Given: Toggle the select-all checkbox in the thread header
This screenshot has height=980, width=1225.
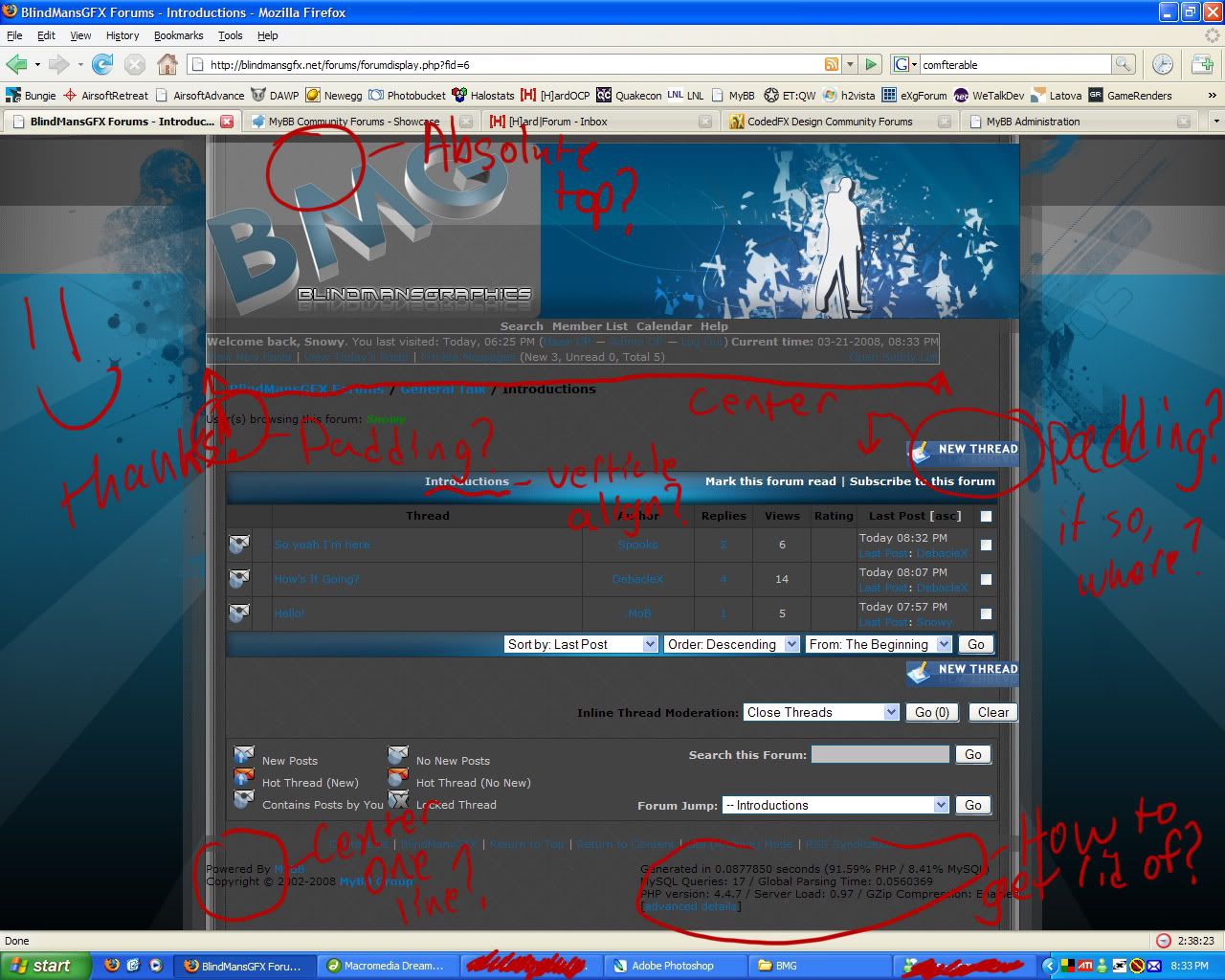Looking at the screenshot, I should click(986, 516).
